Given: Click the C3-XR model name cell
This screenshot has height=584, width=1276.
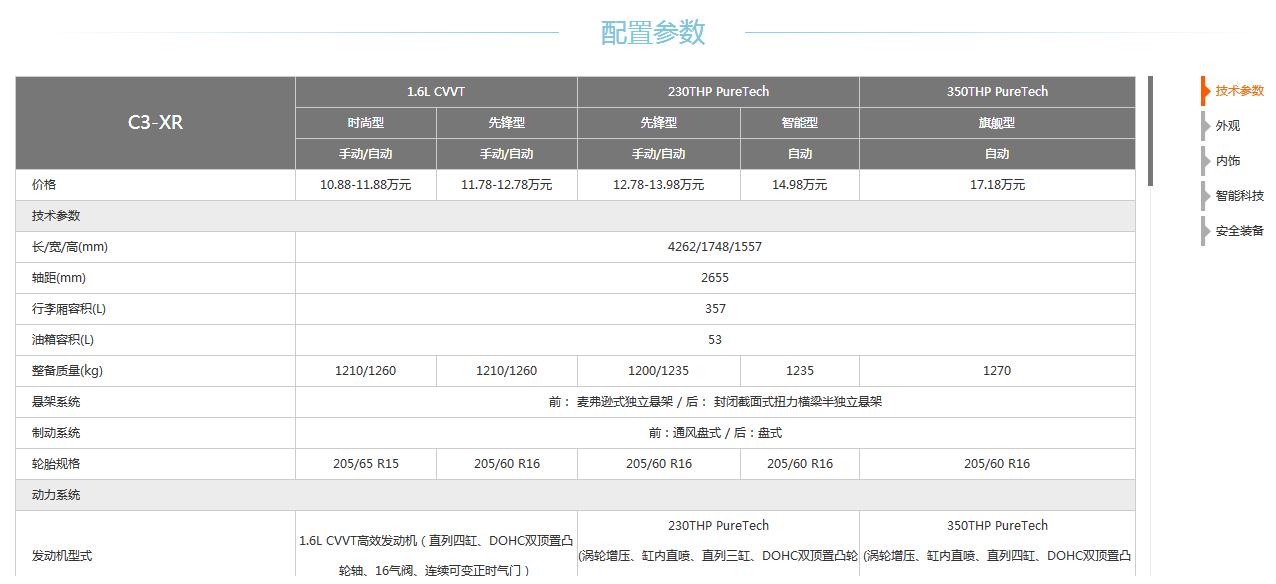Looking at the screenshot, I should pyautogui.click(x=155, y=123).
